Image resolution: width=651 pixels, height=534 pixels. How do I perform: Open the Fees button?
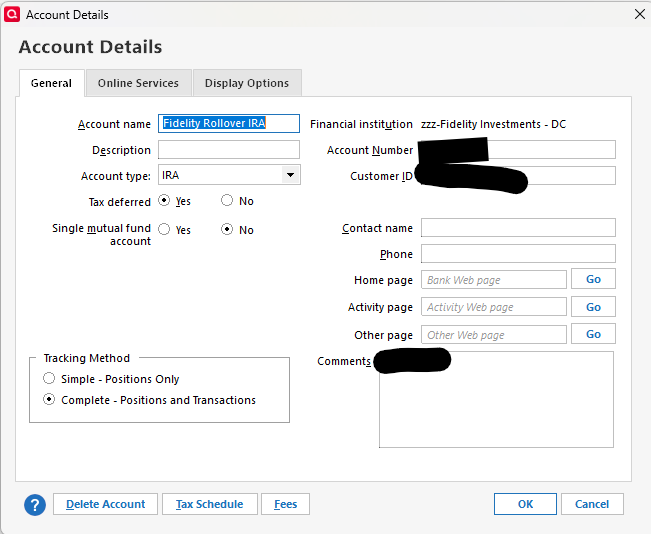286,504
